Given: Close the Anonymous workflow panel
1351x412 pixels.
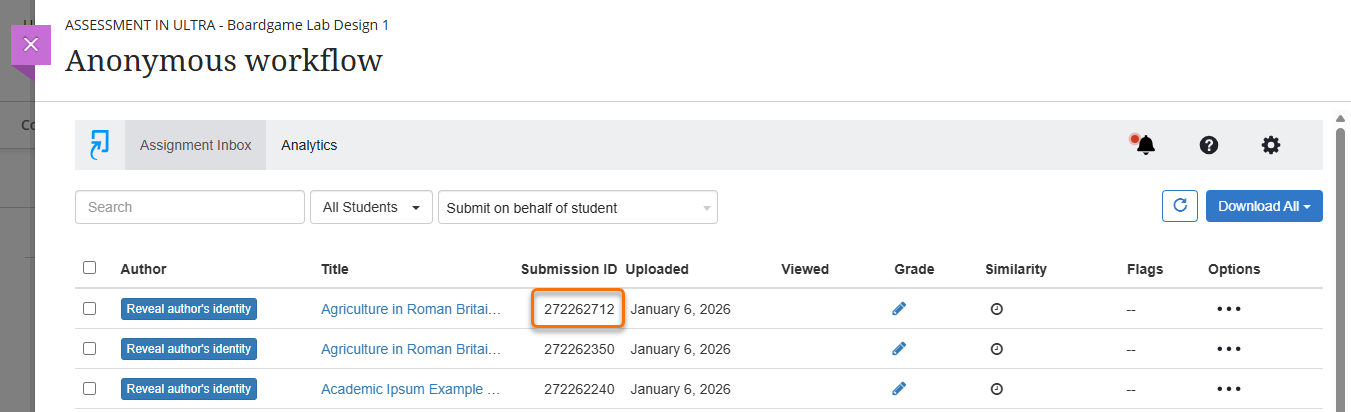Looking at the screenshot, I should [30, 45].
